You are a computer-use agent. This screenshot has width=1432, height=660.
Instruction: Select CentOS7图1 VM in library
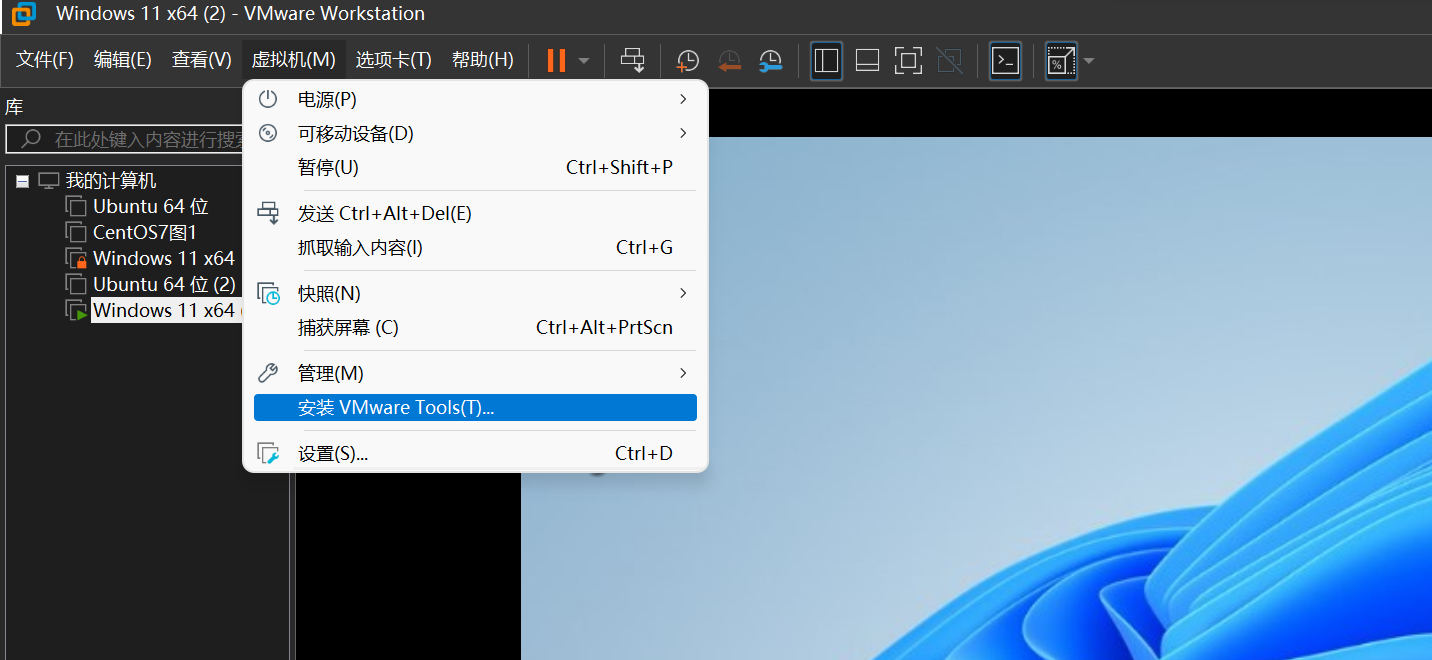click(x=145, y=232)
